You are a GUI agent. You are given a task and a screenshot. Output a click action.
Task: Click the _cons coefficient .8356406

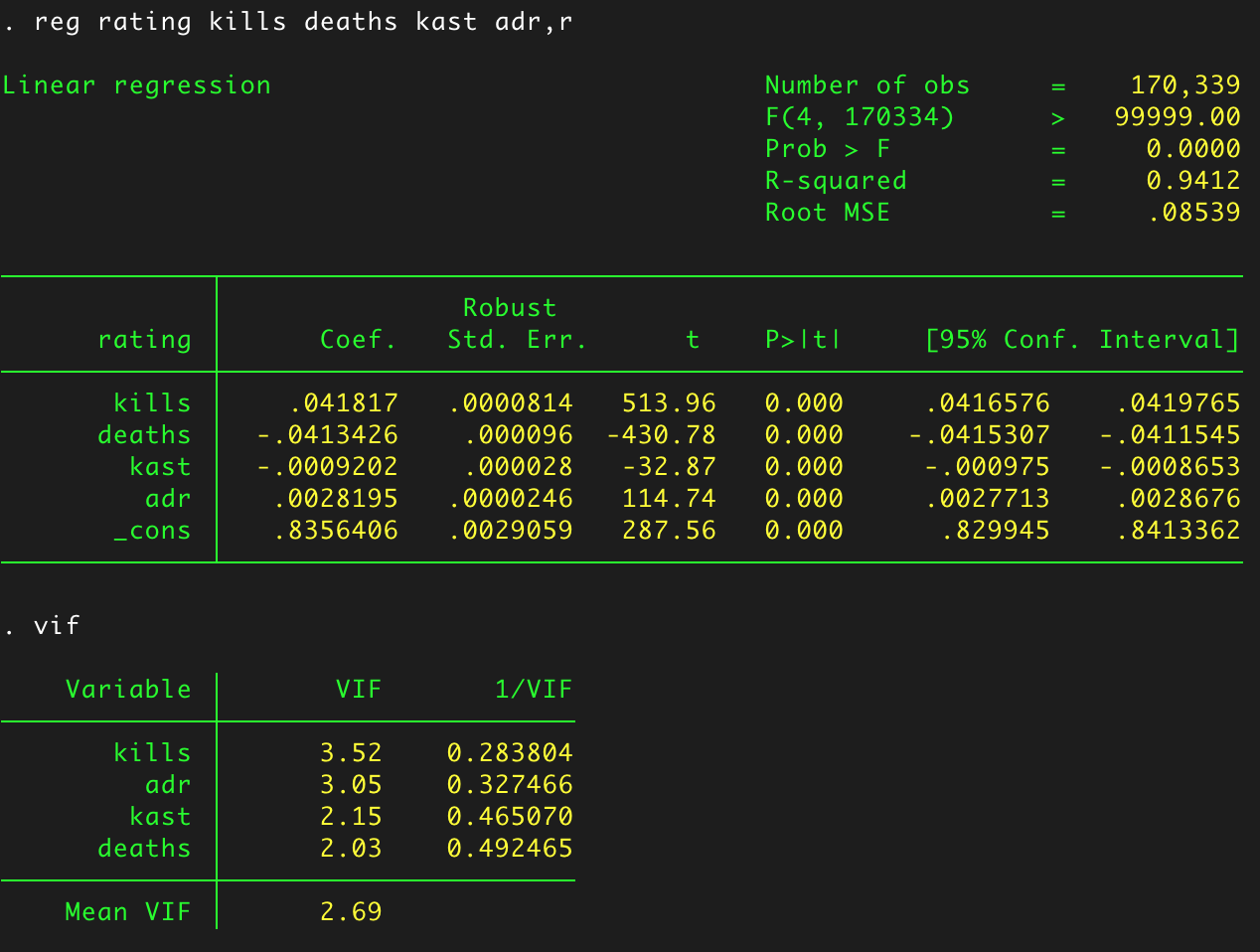pyautogui.click(x=336, y=530)
